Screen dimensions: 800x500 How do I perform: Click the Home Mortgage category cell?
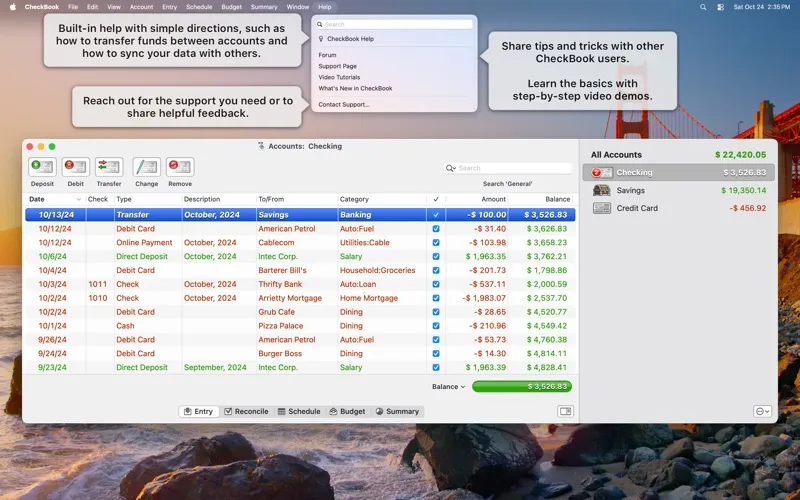(369, 298)
